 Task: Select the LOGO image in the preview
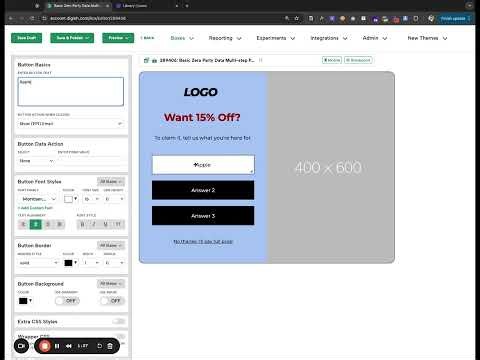coord(201,92)
